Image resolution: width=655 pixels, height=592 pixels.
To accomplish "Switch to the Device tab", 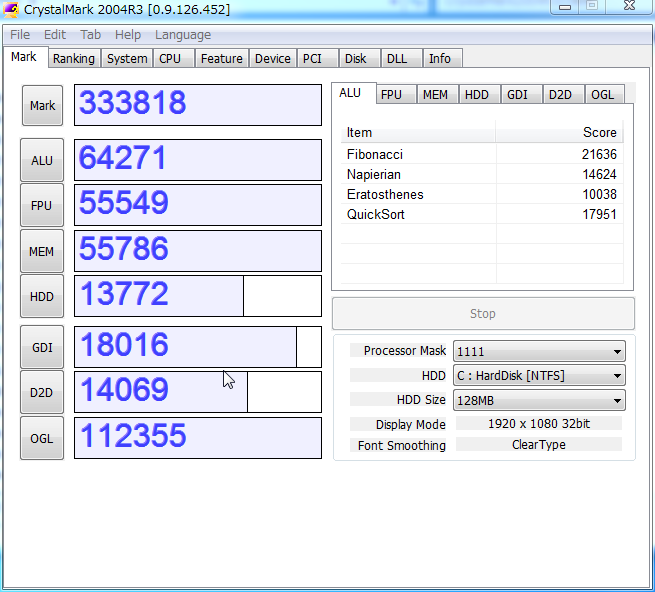I will 273,58.
